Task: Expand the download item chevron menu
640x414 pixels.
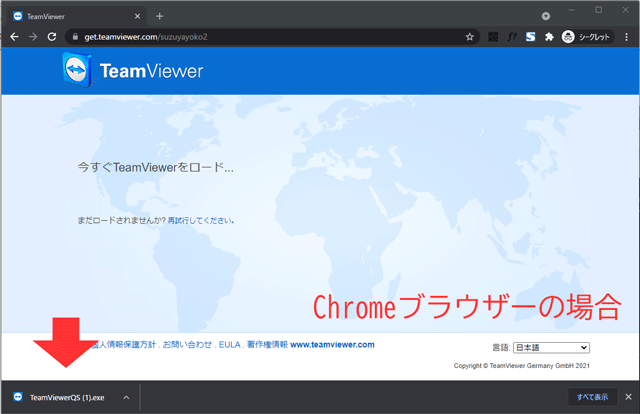Action: (x=127, y=397)
